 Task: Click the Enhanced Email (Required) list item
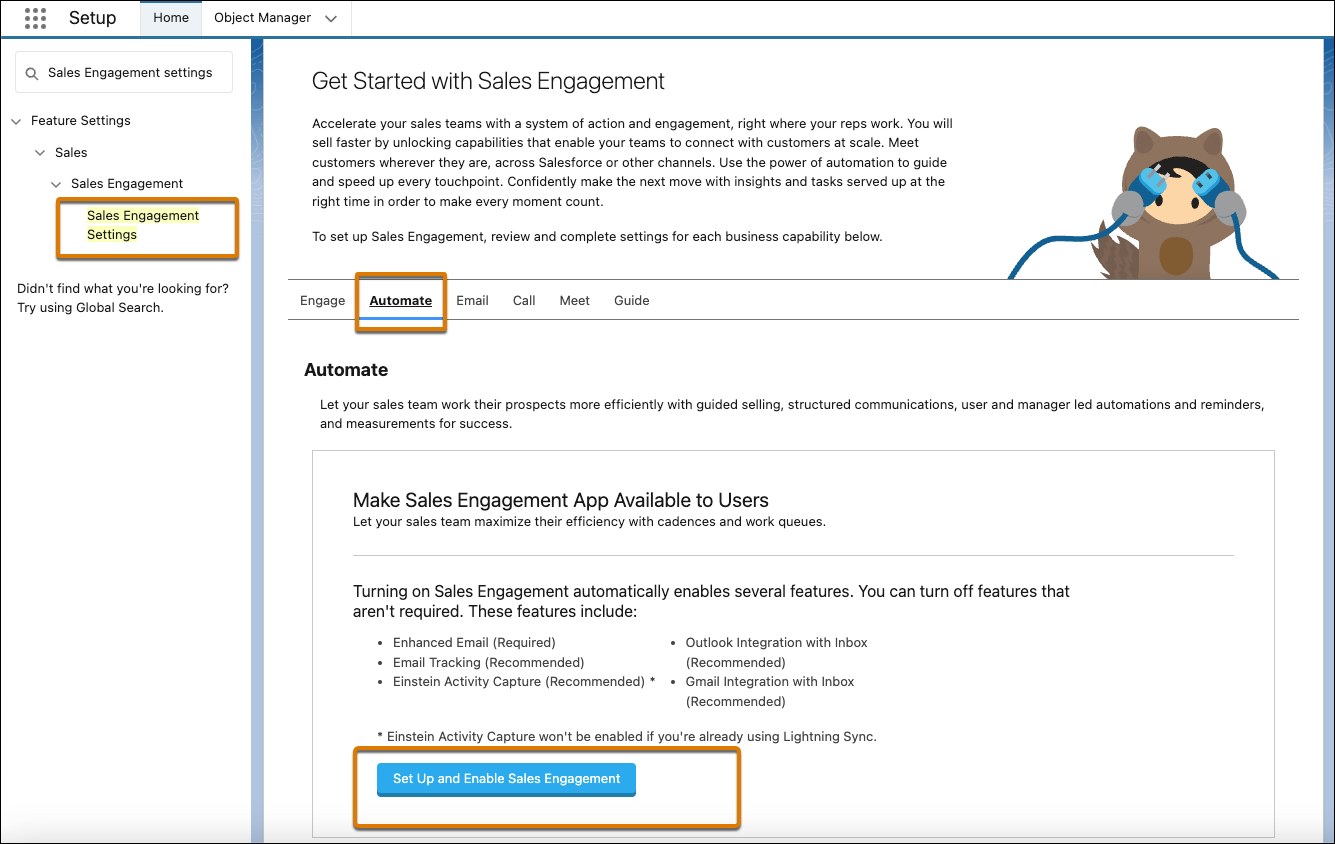tap(474, 643)
